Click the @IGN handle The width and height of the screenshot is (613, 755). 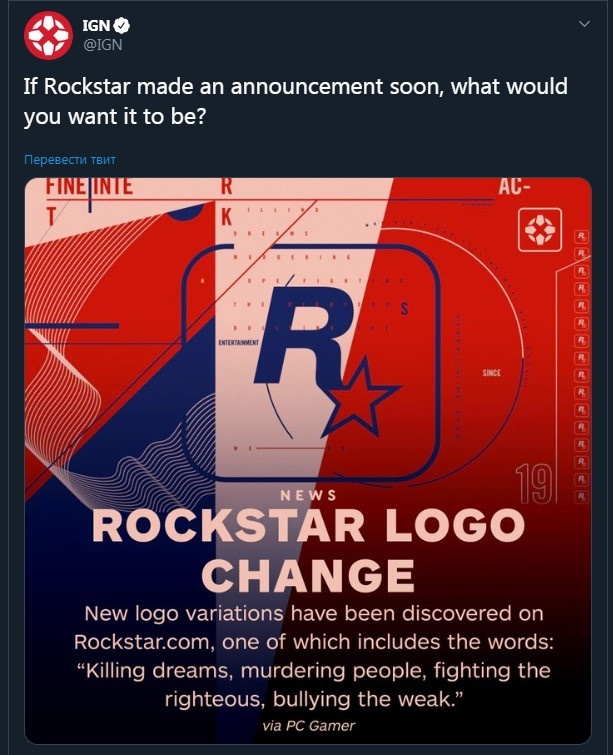click(103, 45)
